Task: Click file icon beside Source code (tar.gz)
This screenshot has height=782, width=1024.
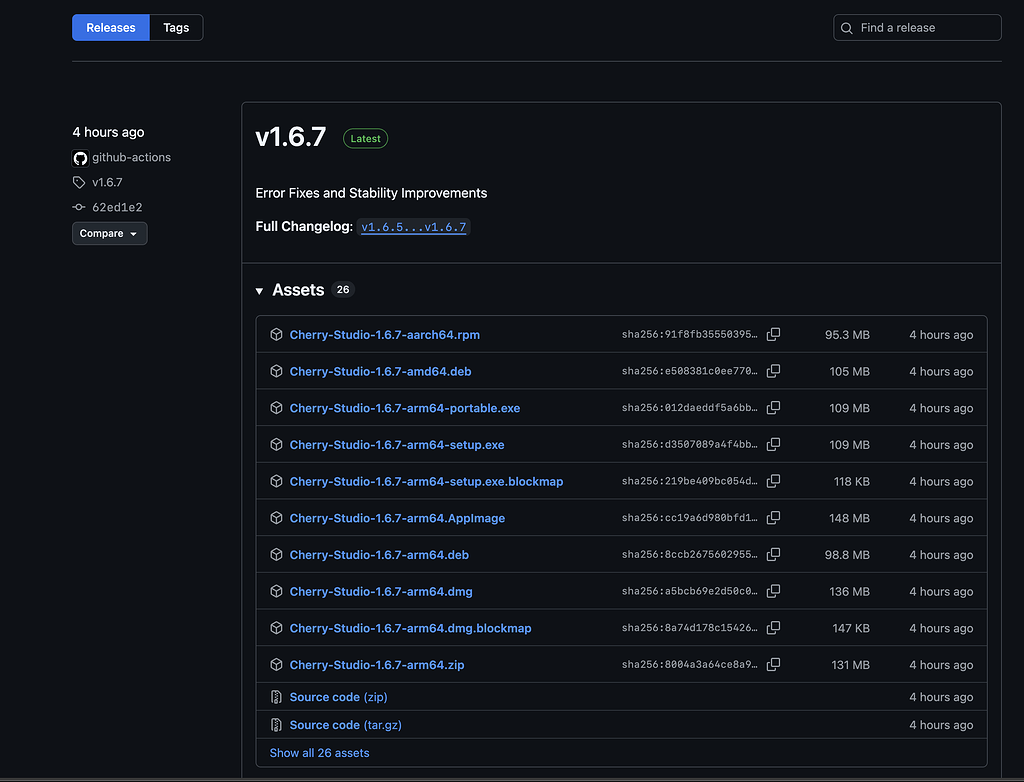Action: tap(276, 725)
